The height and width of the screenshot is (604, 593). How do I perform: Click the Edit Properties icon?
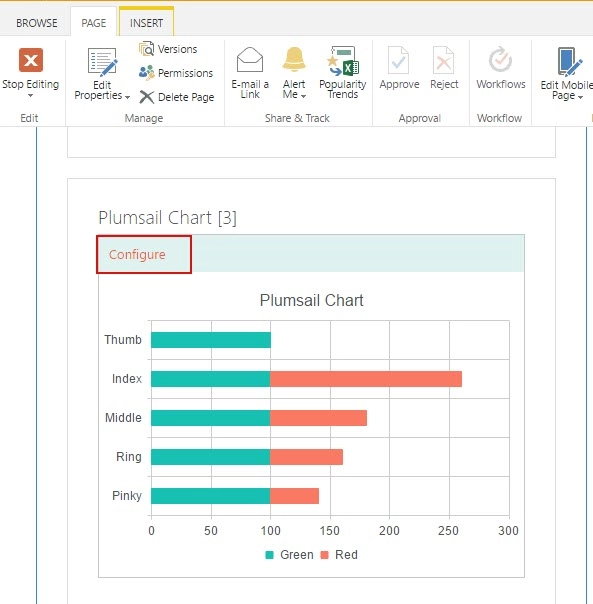[x=102, y=62]
